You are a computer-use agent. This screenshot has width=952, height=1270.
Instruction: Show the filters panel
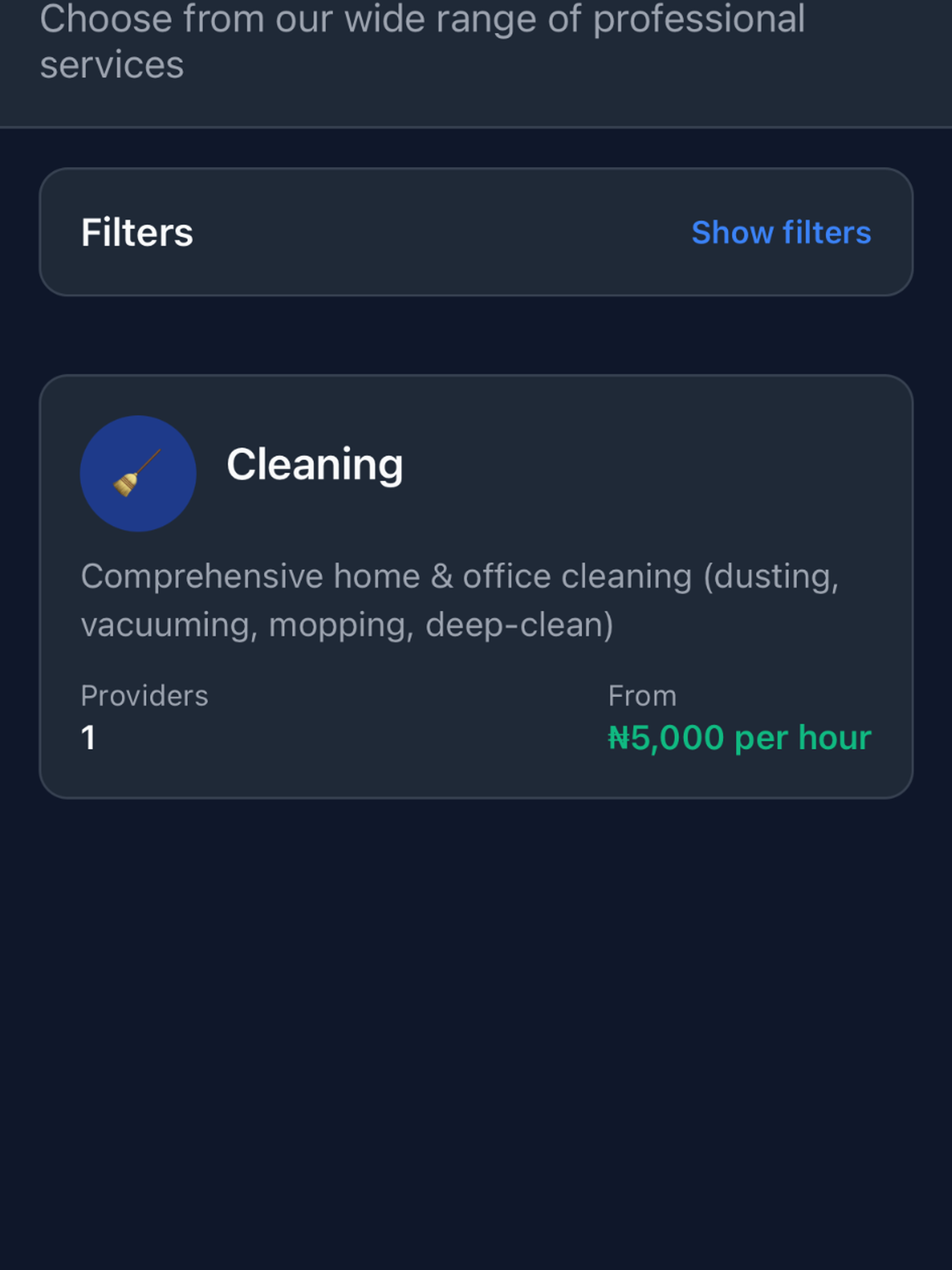pos(781,232)
